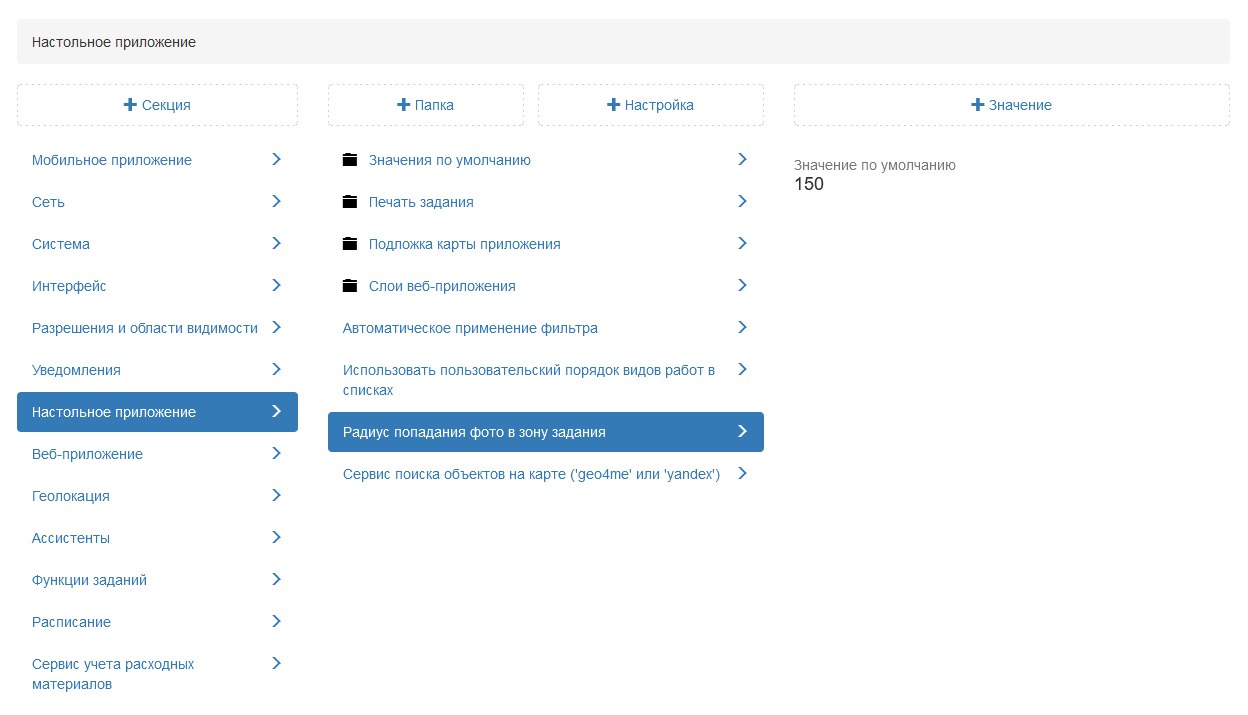1248x715 pixels.
Task: Click folder icon for Слои веб-приложения
Action: click(x=350, y=286)
